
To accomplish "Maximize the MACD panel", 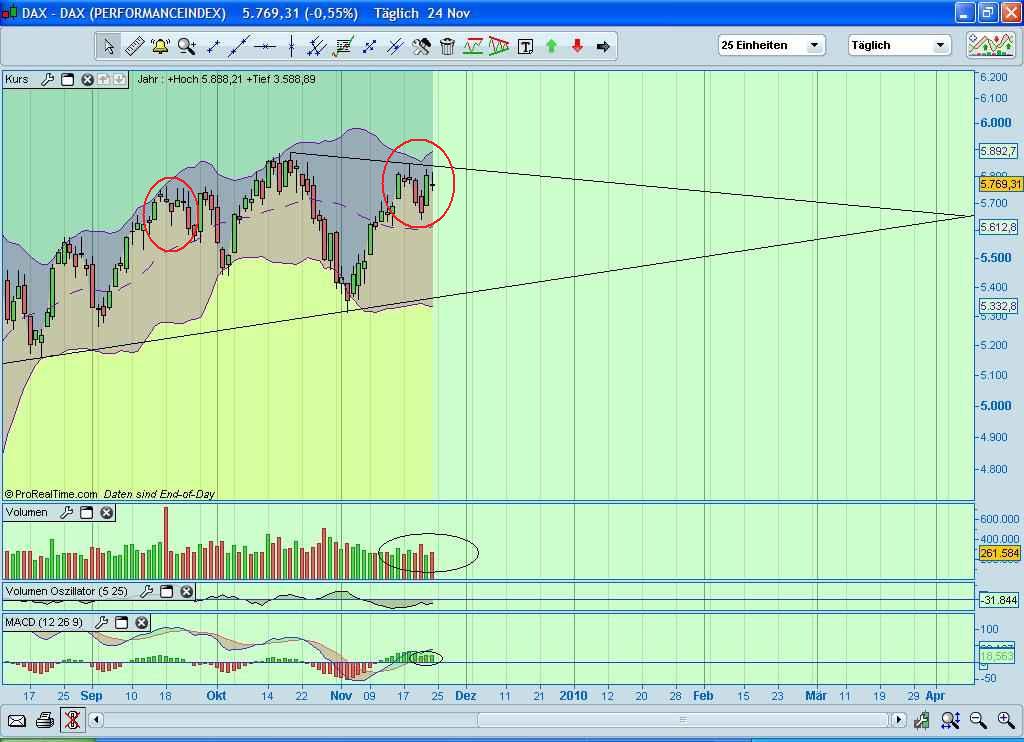I will point(121,622).
